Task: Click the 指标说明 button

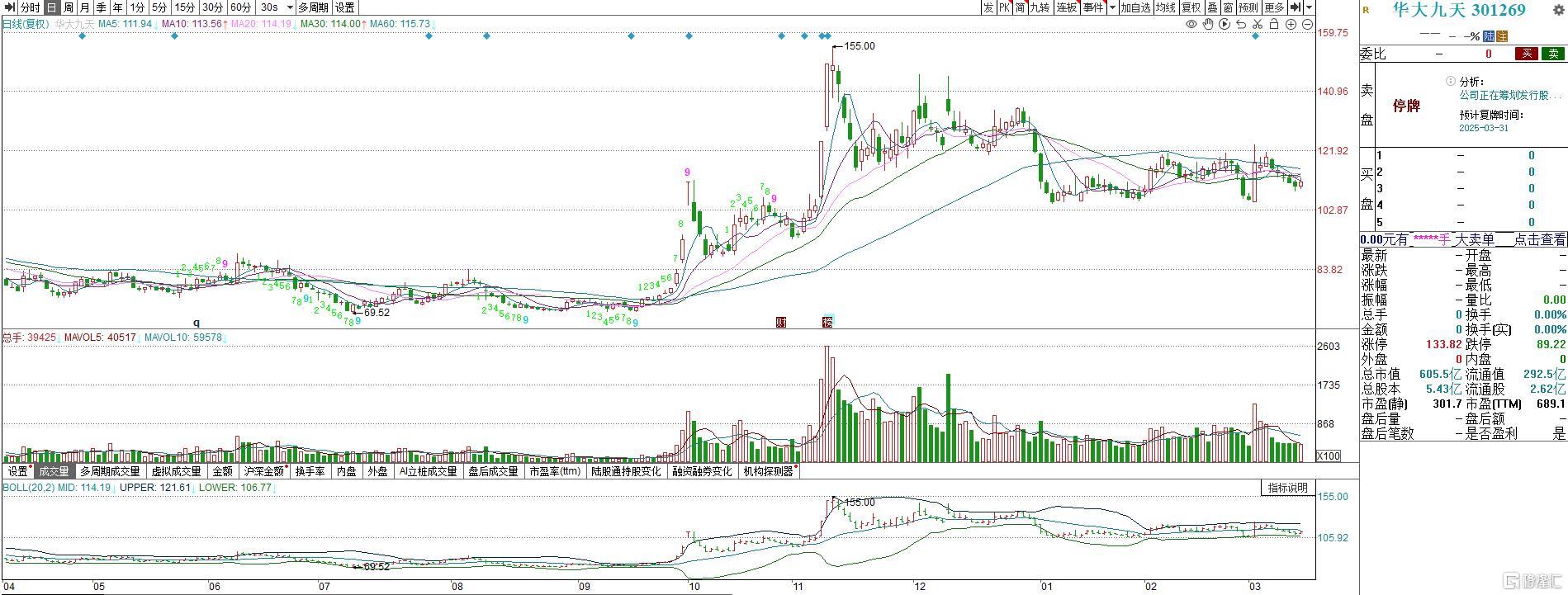Action: (x=1287, y=488)
